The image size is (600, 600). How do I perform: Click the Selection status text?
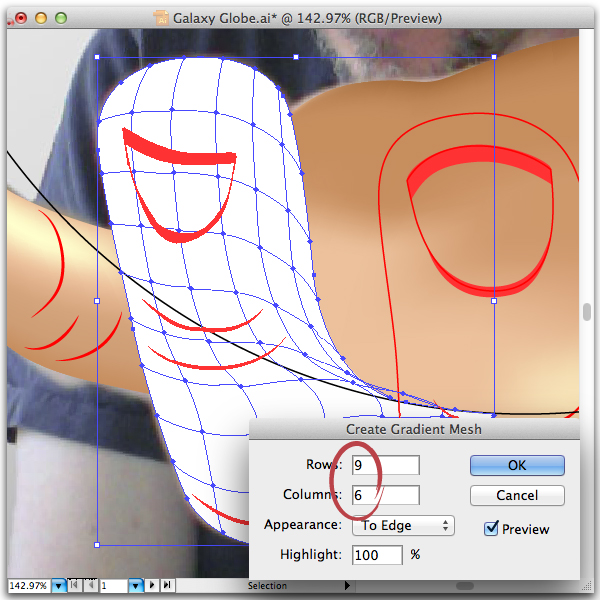click(267, 585)
